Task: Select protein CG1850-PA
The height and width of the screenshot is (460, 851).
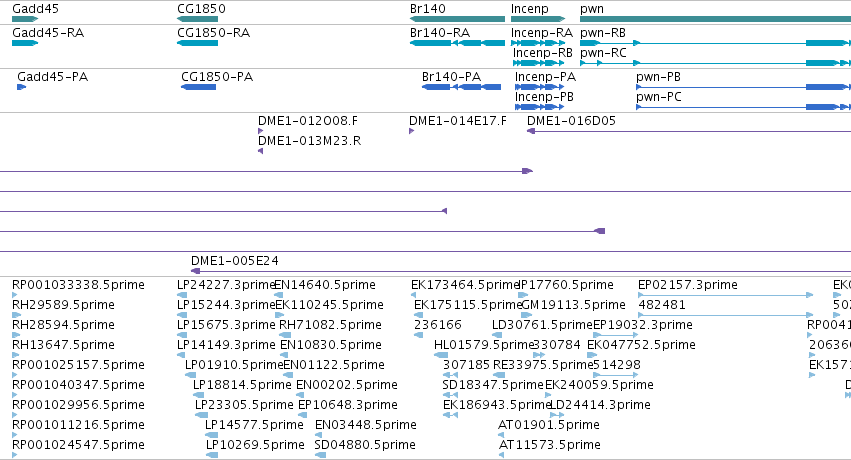Action: (x=199, y=87)
